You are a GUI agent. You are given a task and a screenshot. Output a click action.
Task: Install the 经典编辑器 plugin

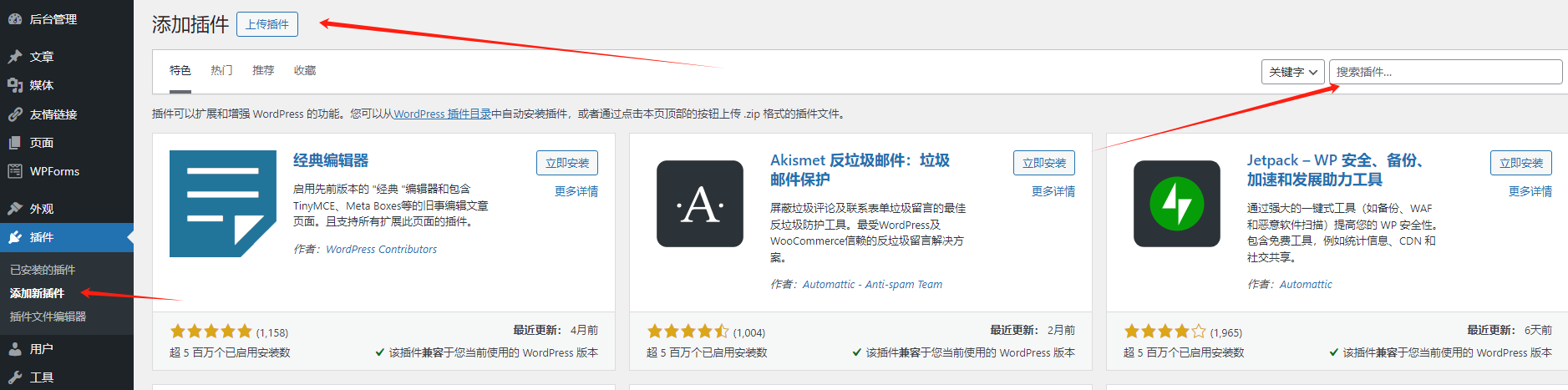[567, 163]
